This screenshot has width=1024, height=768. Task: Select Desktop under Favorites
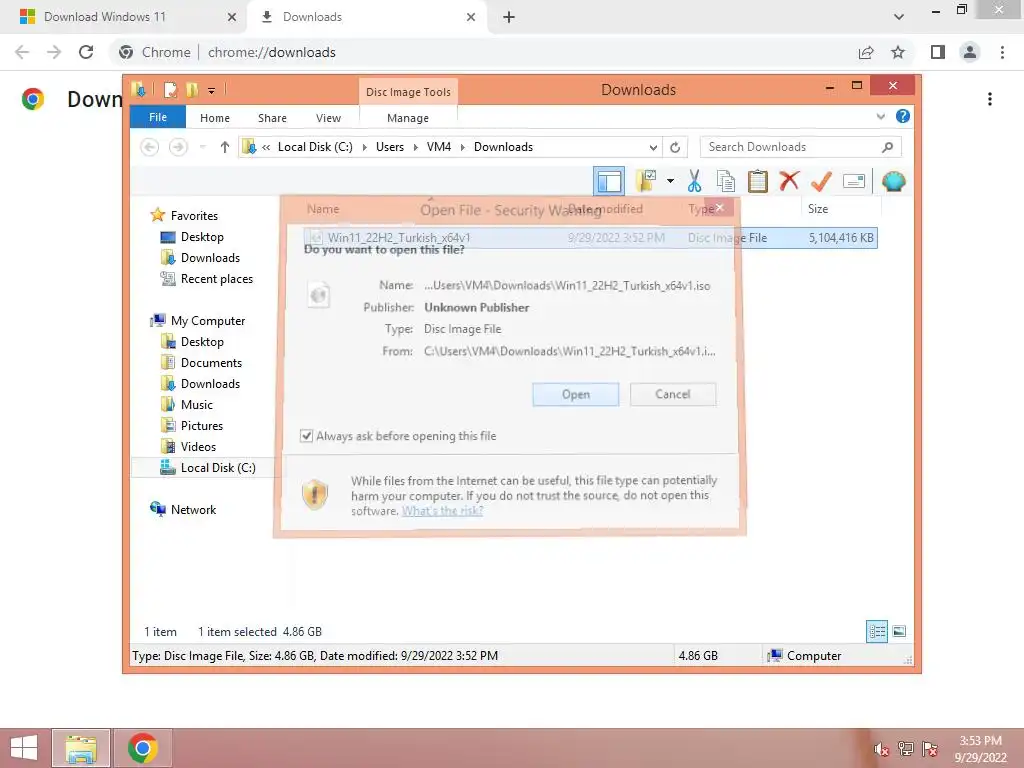pyautogui.click(x=202, y=236)
